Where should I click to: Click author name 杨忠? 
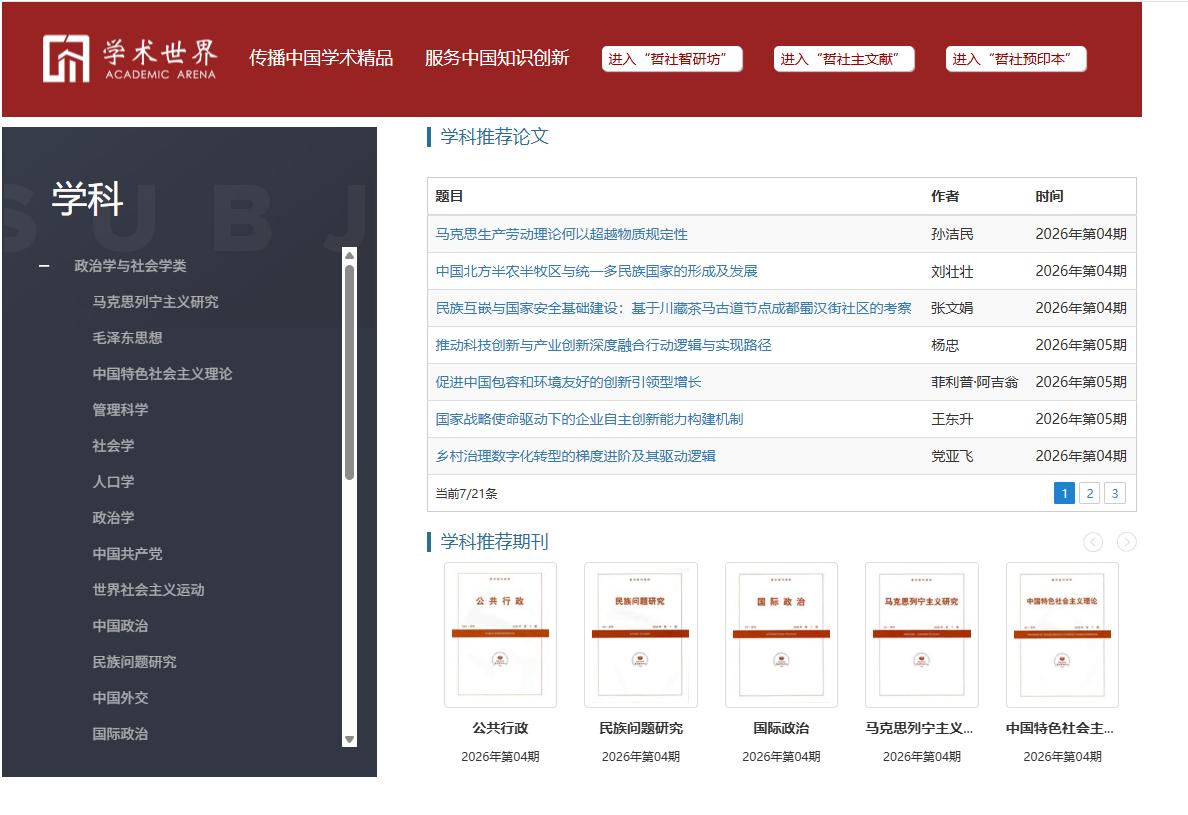pyautogui.click(x=945, y=345)
